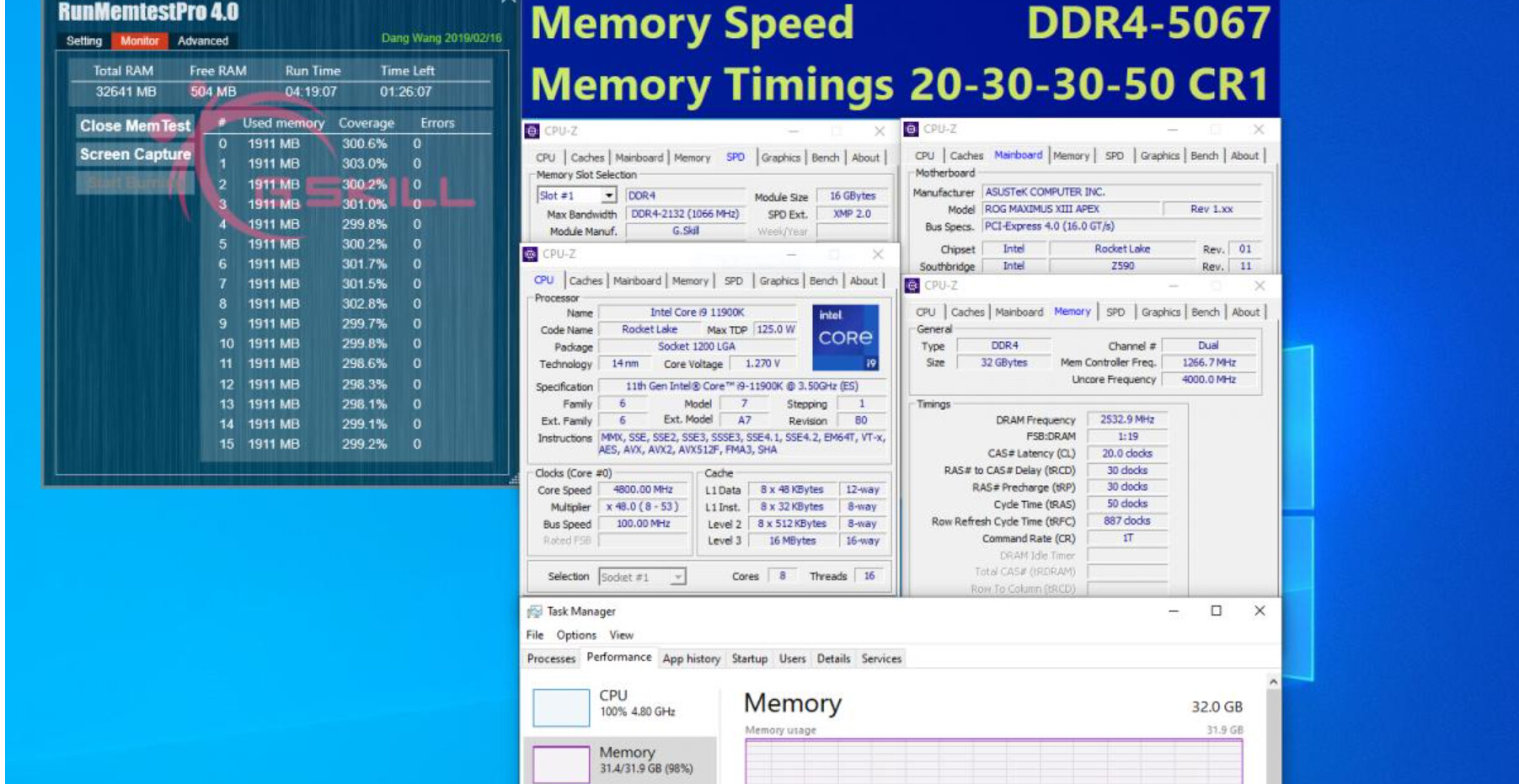1519x784 pixels.
Task: Click the CPU-Z icon in the SPD window title bar
Action: (x=532, y=131)
